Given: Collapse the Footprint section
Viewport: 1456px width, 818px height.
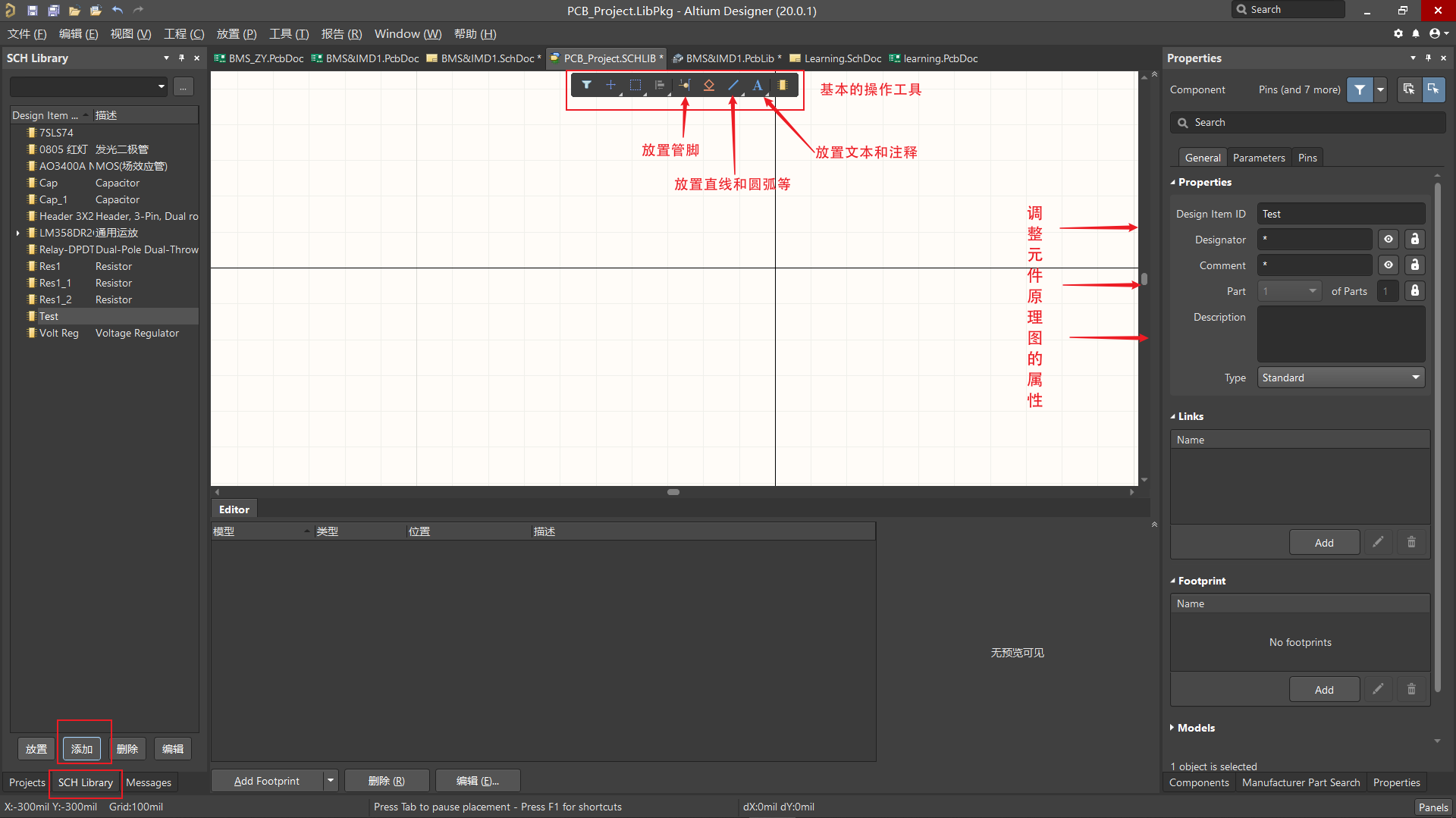Looking at the screenshot, I should click(x=1172, y=581).
